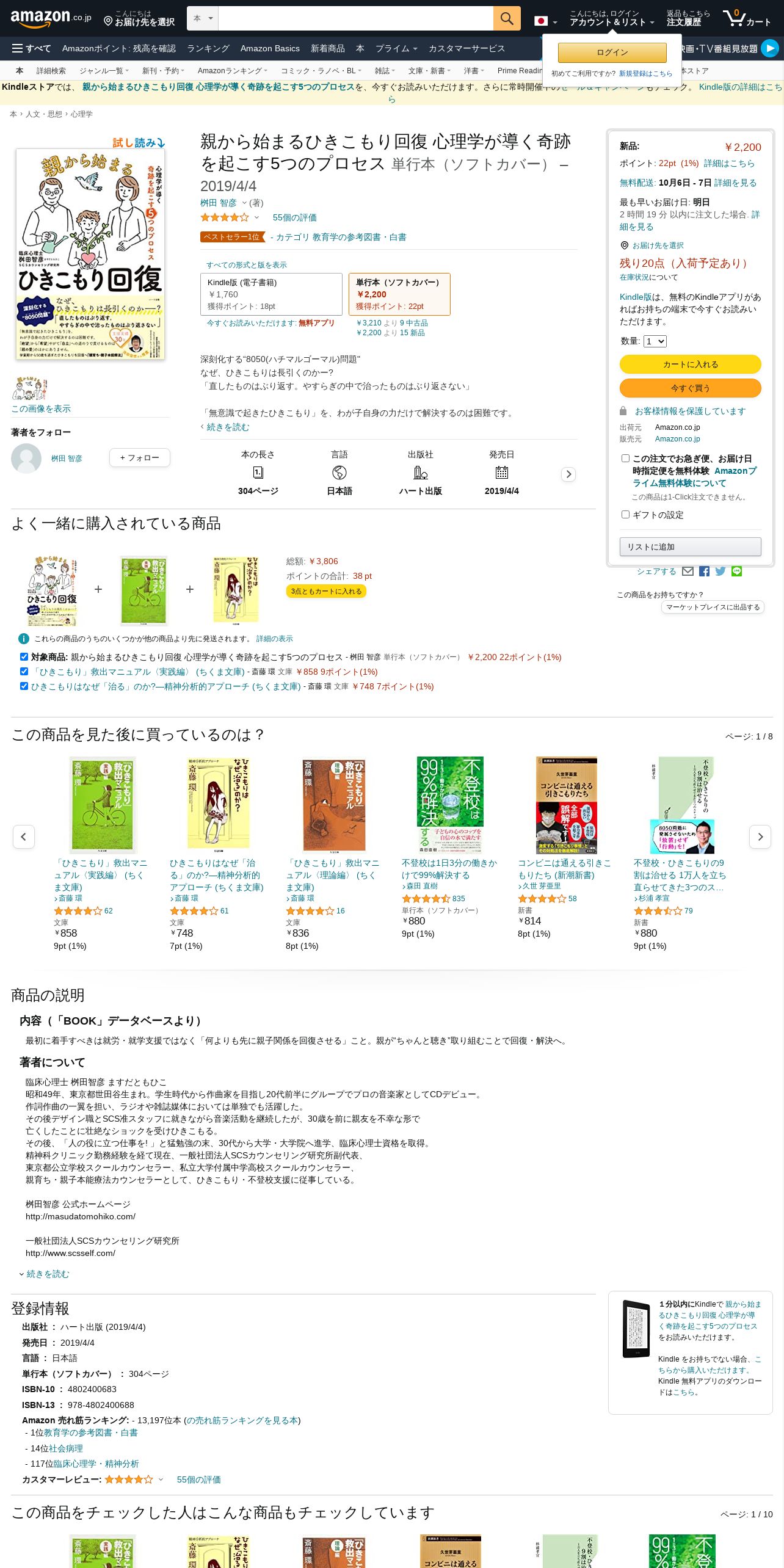Open the 本 search category dropdown
Viewport: 784px width, 1568px height.
pos(203,18)
